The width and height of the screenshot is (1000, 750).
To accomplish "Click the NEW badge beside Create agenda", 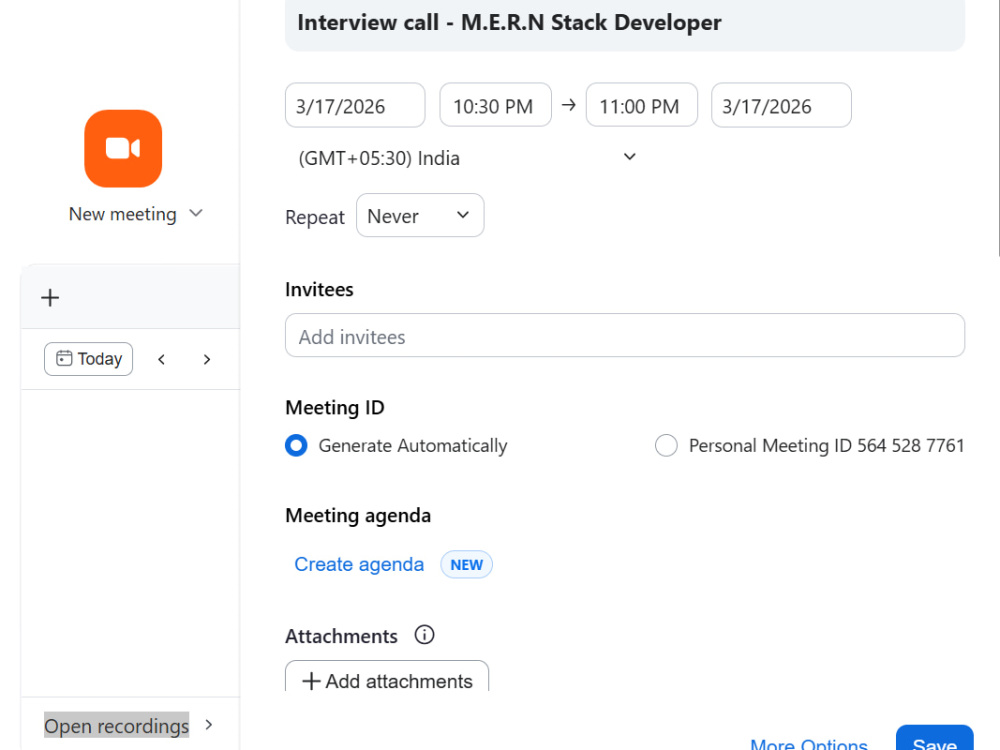I will point(466,564).
